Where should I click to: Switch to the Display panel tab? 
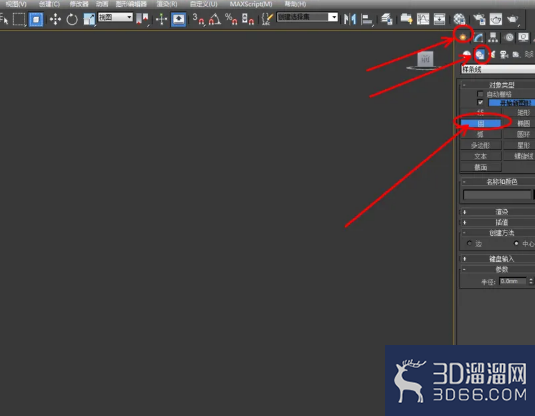(523, 37)
